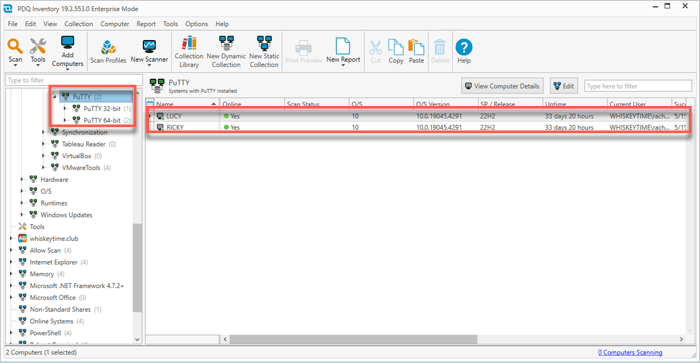Viewport: 700px width, 363px height.
Task: Collapse the PuTTY tree node
Action: point(55,96)
